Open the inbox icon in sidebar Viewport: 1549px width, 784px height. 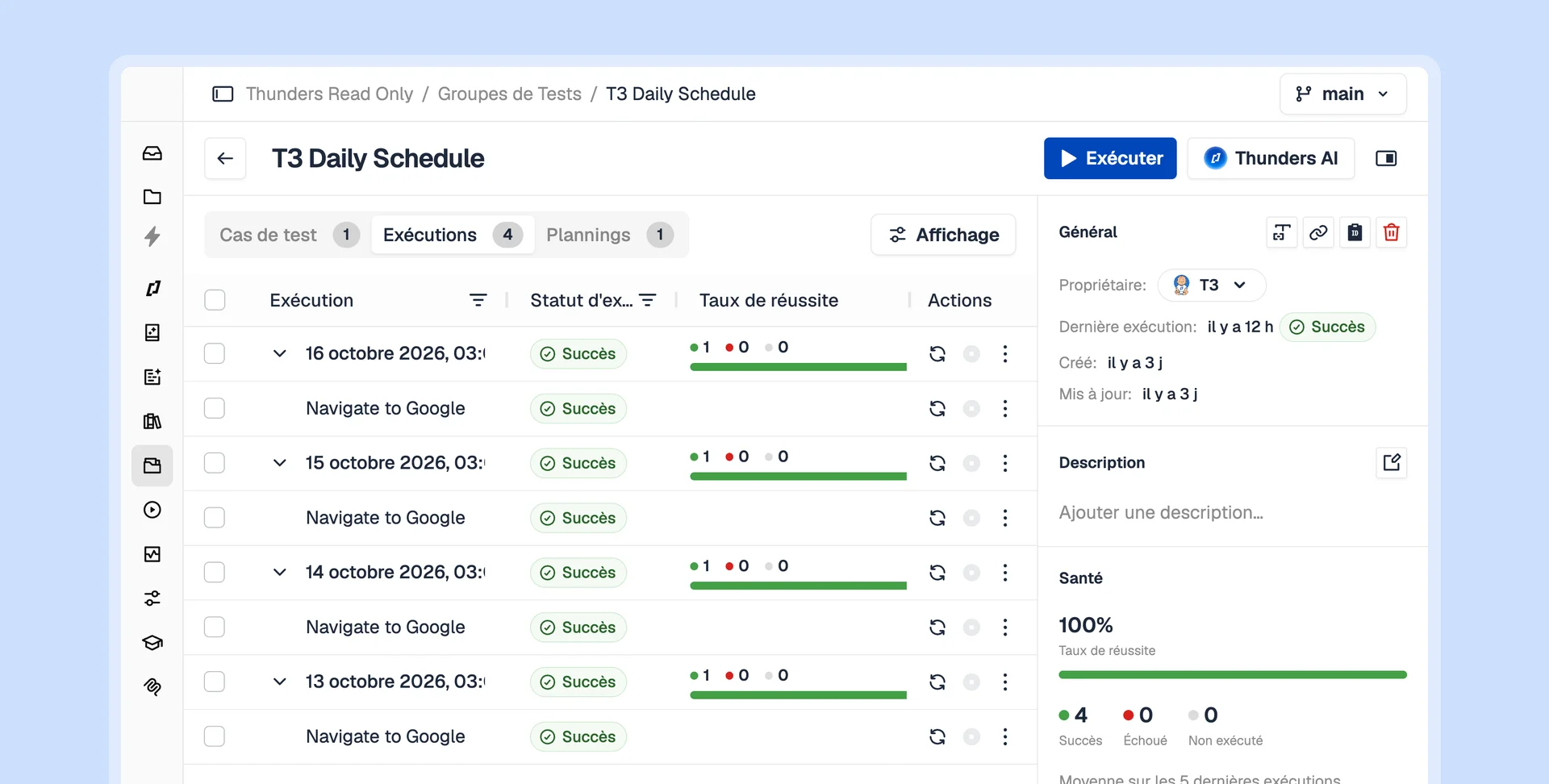click(152, 153)
